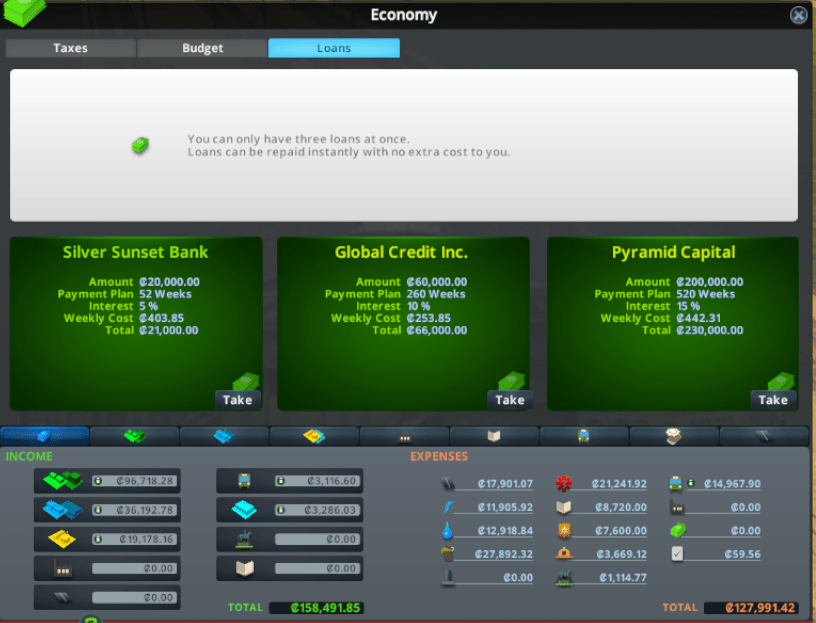Click the green money icon in info box
This screenshot has height=623, width=816.
[x=141, y=145]
